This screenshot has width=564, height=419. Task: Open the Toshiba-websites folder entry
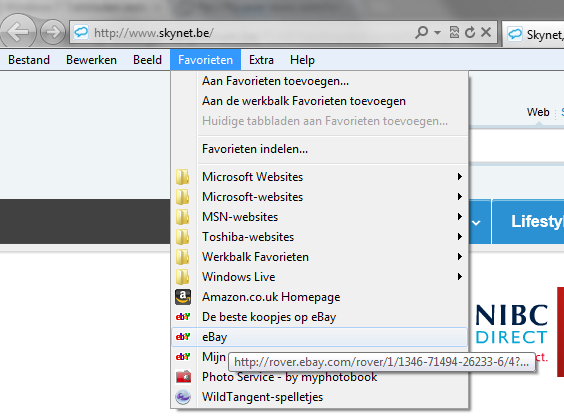click(x=319, y=237)
